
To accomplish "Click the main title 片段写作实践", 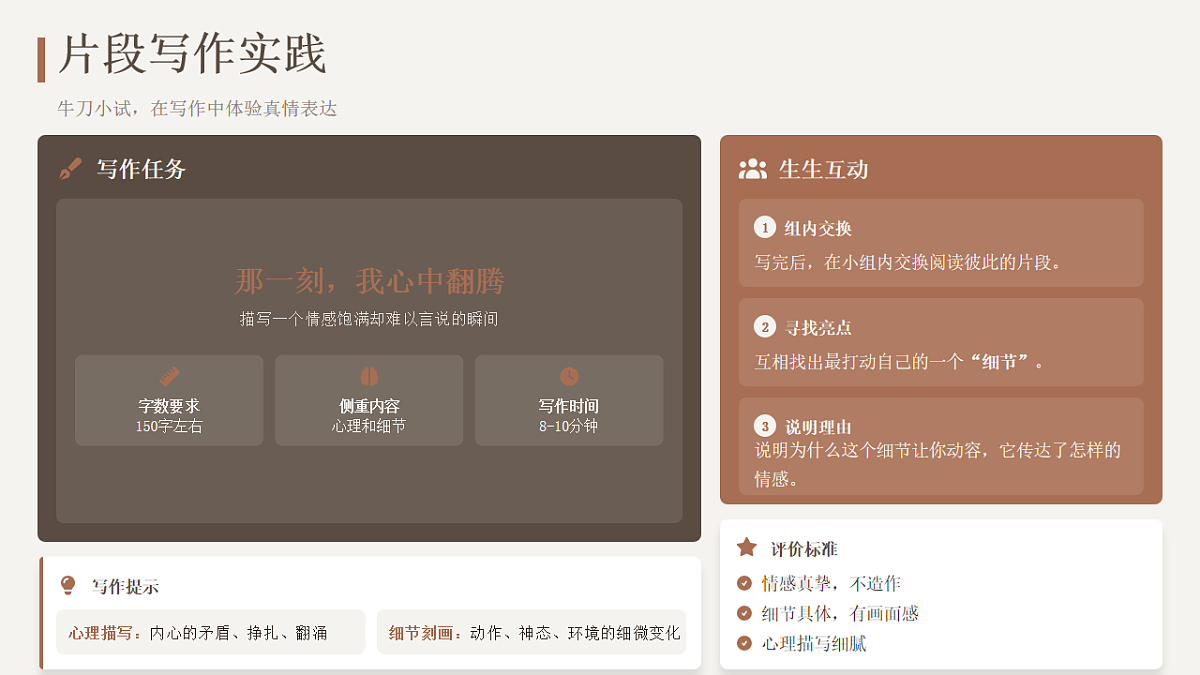I will coord(192,55).
